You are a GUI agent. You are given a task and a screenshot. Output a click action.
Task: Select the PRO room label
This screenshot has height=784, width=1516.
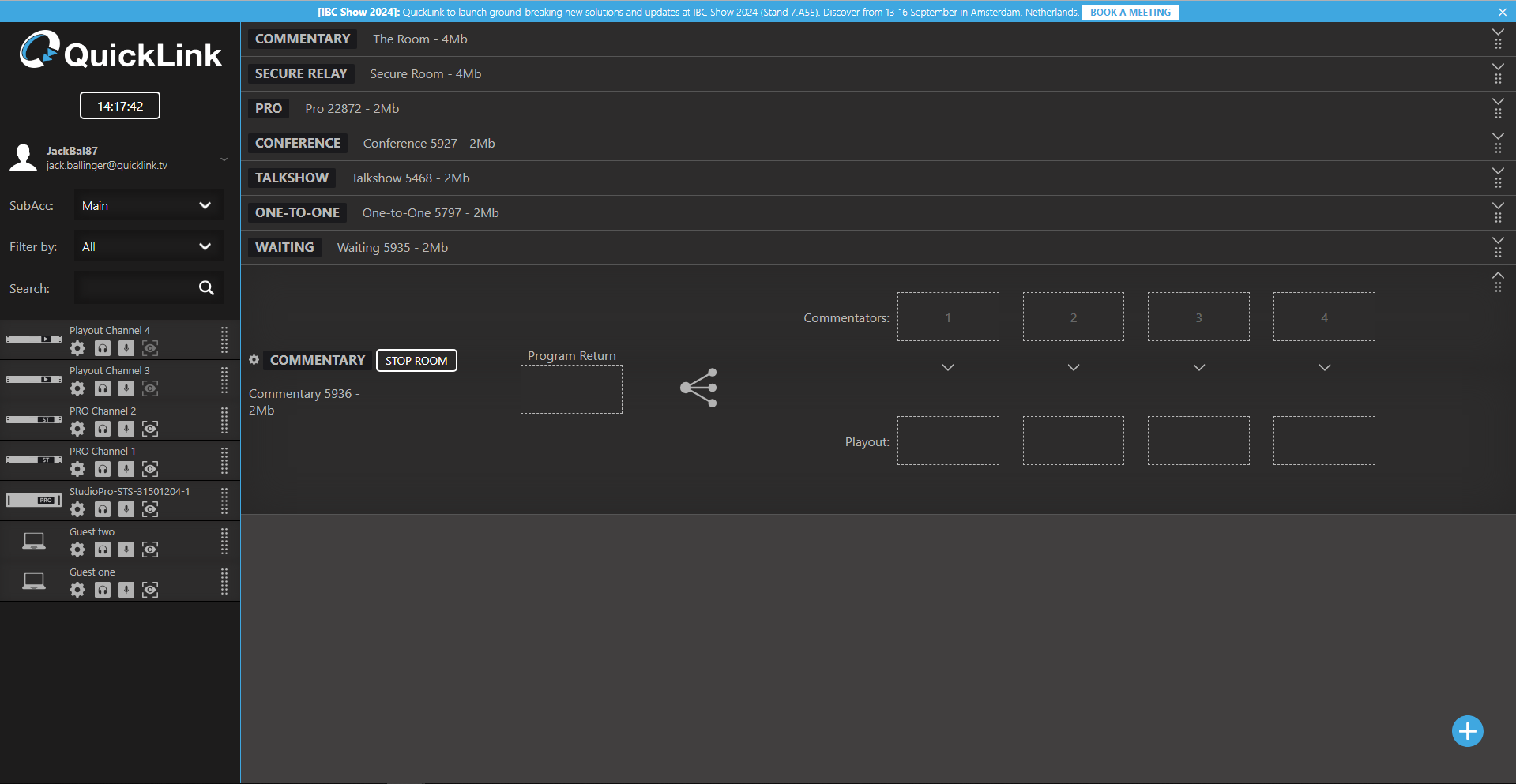(269, 109)
